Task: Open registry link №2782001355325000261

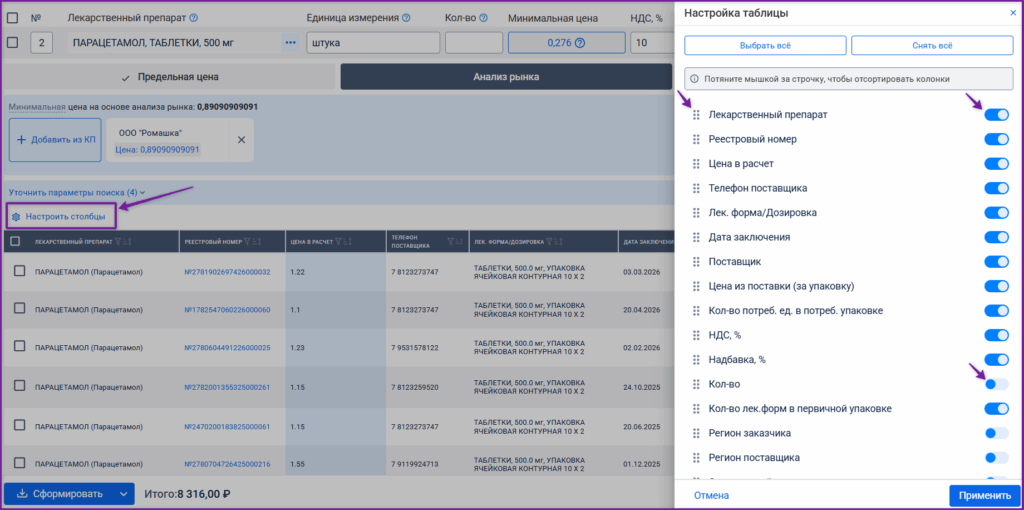Action: pos(227,387)
